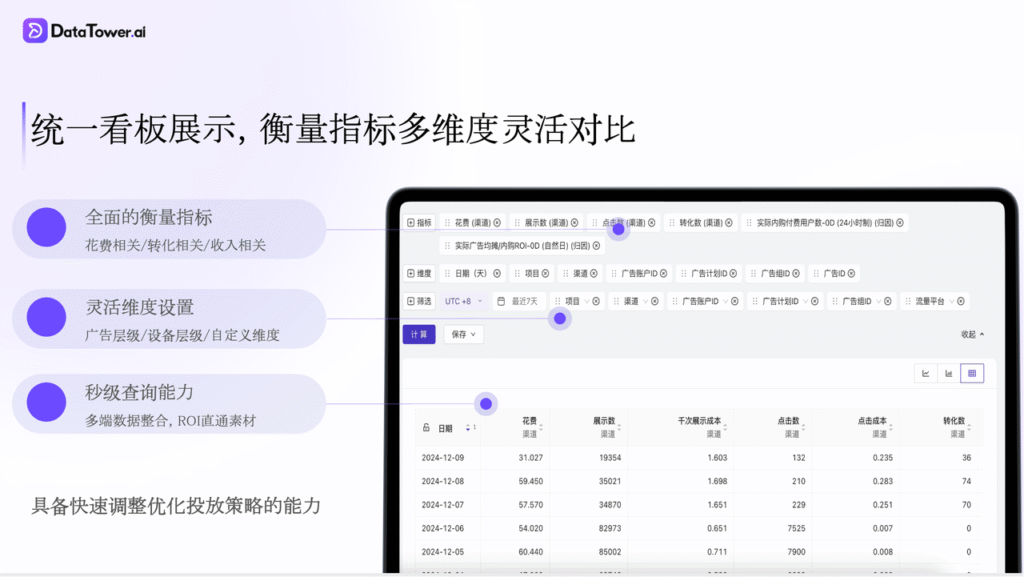Remove the 花费 (渠道) metric chip

(x=498, y=222)
